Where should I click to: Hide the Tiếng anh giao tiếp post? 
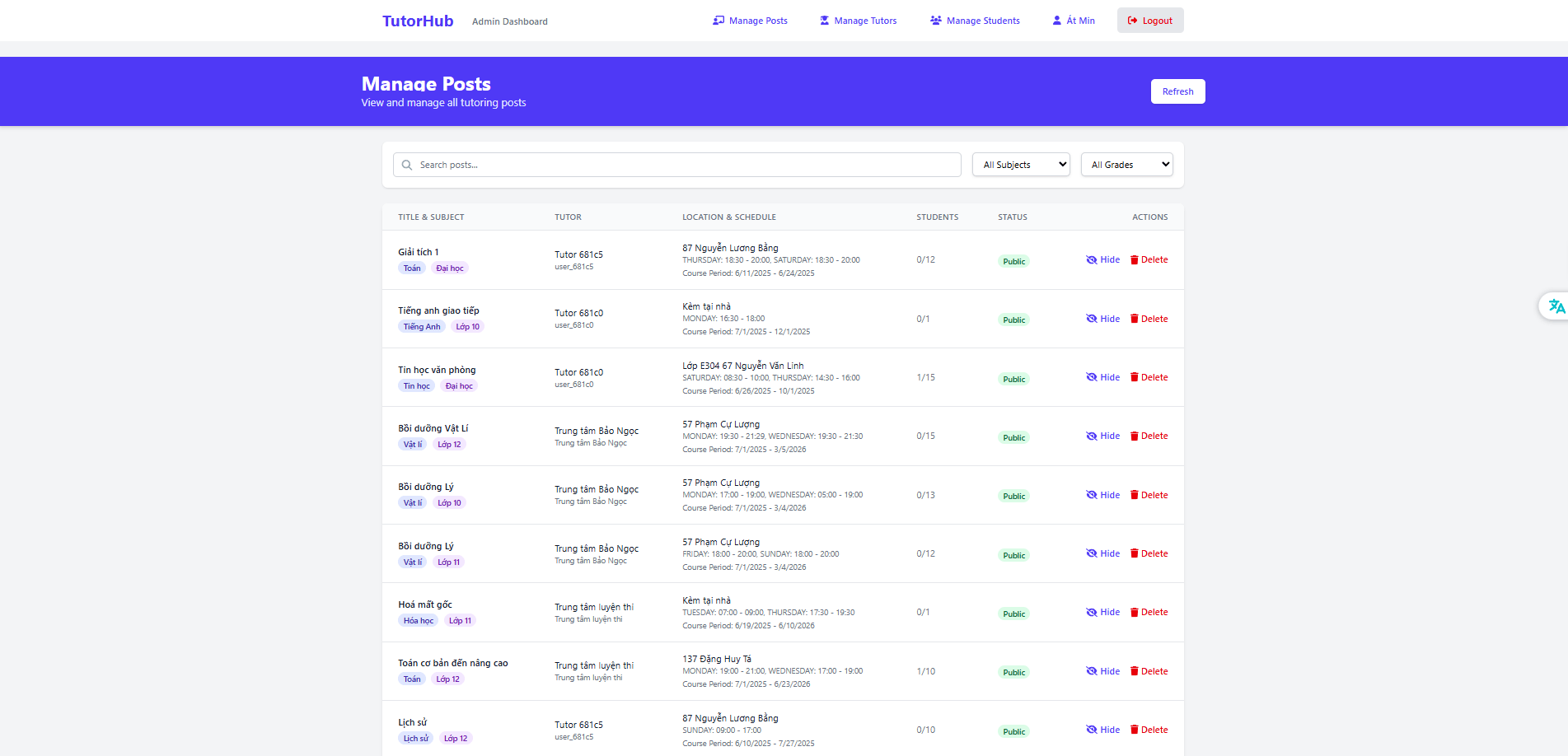1102,319
